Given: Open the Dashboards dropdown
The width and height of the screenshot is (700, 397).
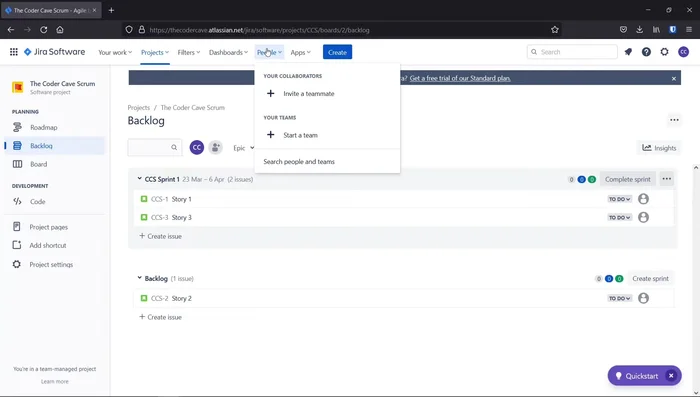Looking at the screenshot, I should coord(228,52).
